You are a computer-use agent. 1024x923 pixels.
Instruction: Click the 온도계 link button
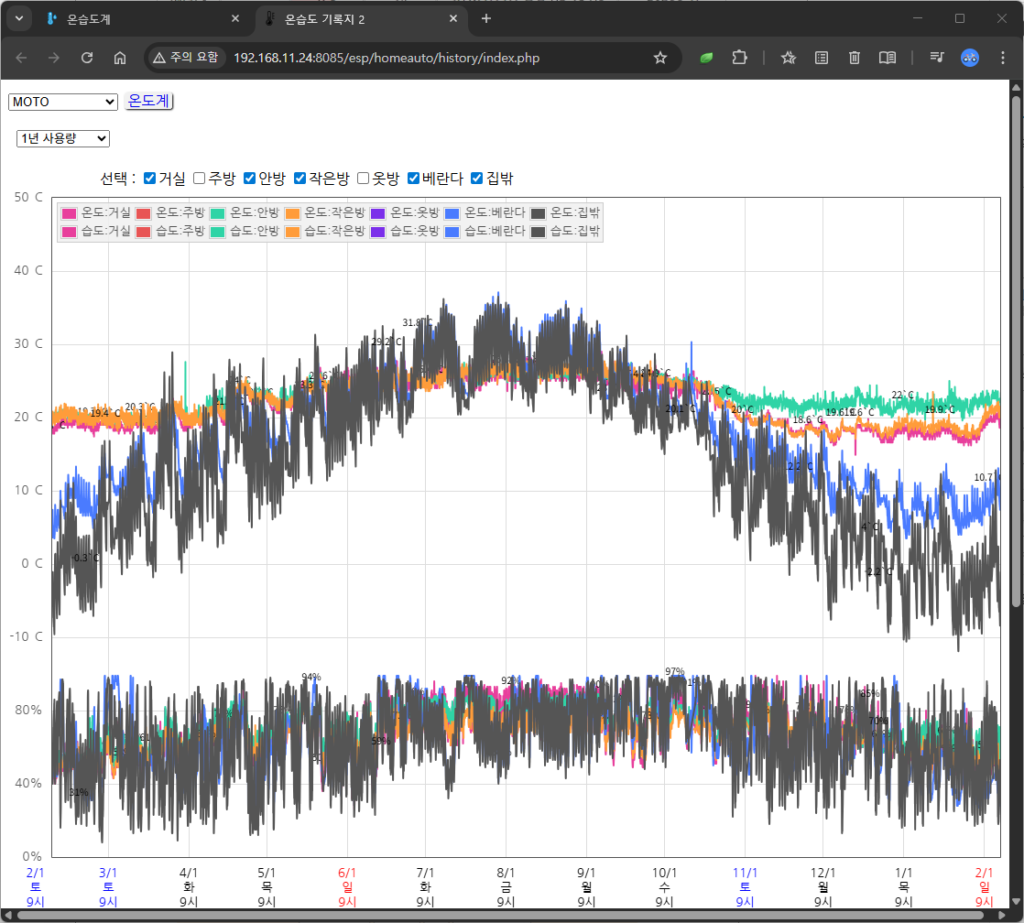[149, 101]
